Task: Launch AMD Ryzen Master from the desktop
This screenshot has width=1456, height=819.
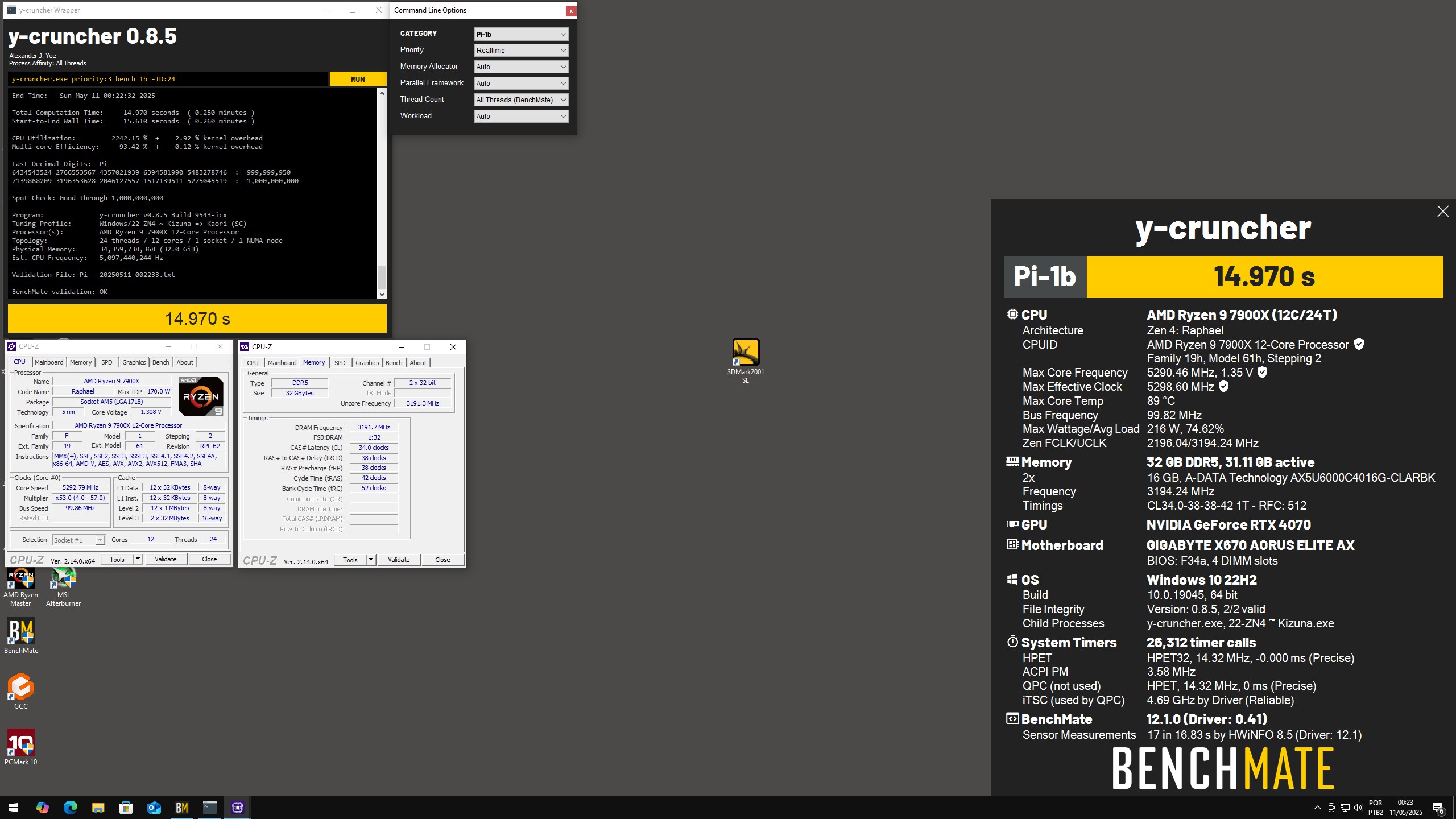Action: point(20,587)
